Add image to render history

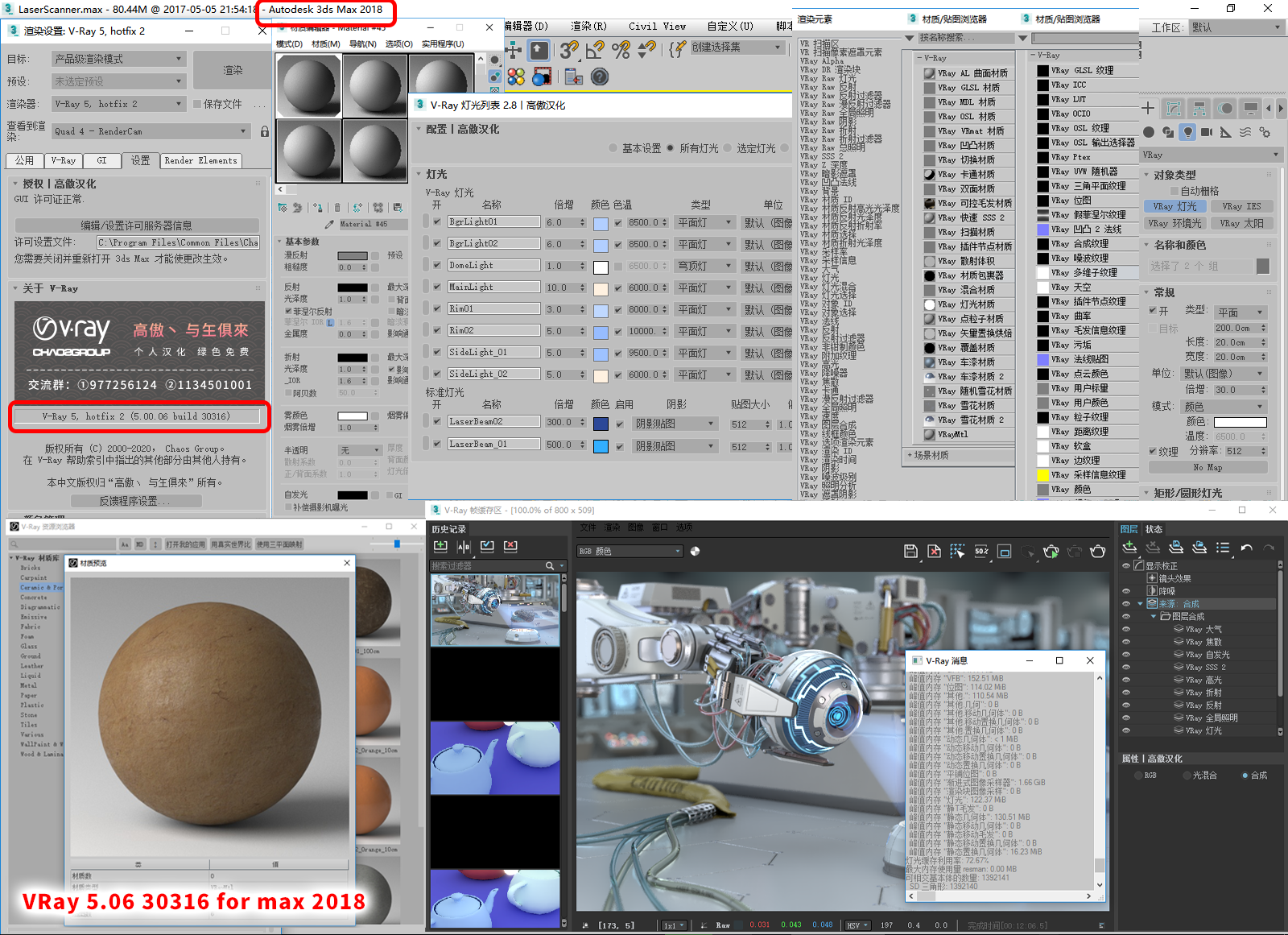tap(440, 546)
